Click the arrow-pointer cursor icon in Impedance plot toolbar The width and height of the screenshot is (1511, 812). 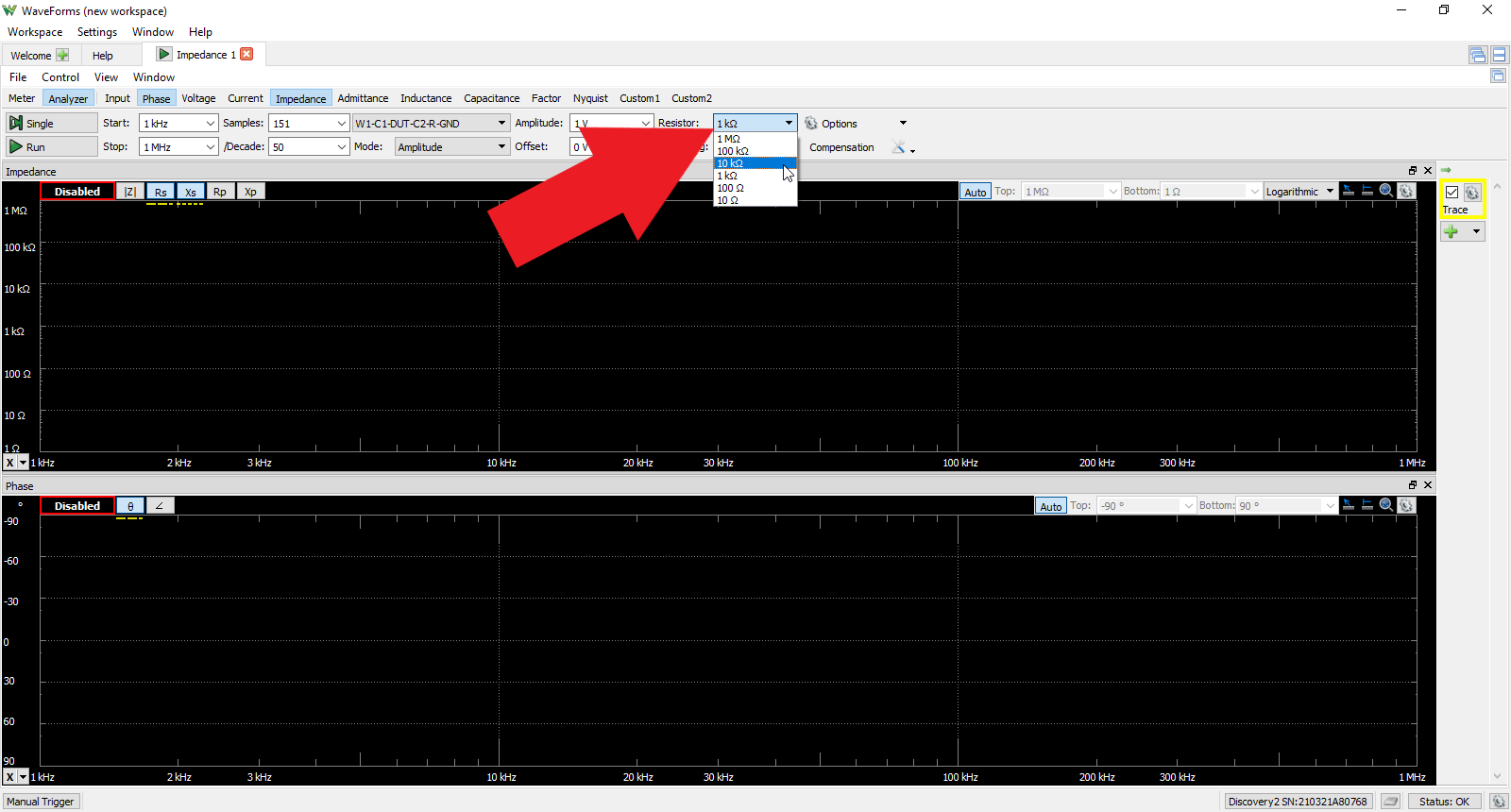click(1349, 191)
